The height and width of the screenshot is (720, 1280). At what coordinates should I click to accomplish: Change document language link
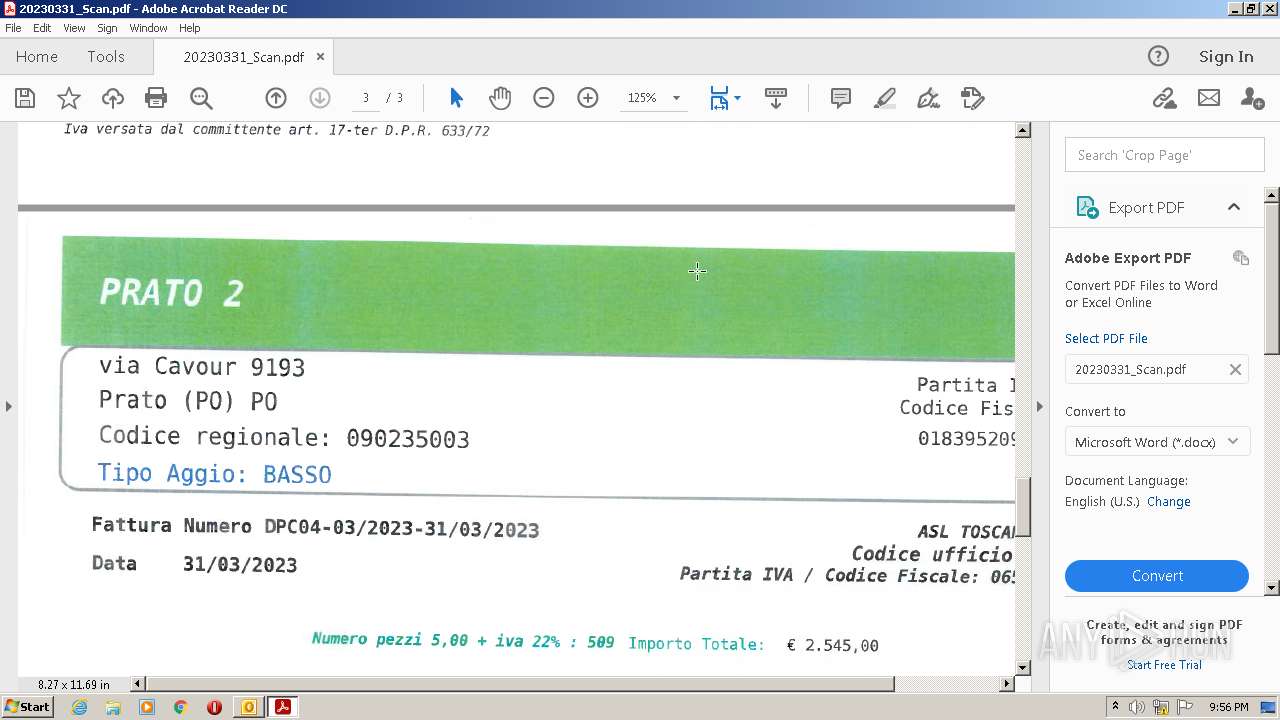pos(1169,502)
